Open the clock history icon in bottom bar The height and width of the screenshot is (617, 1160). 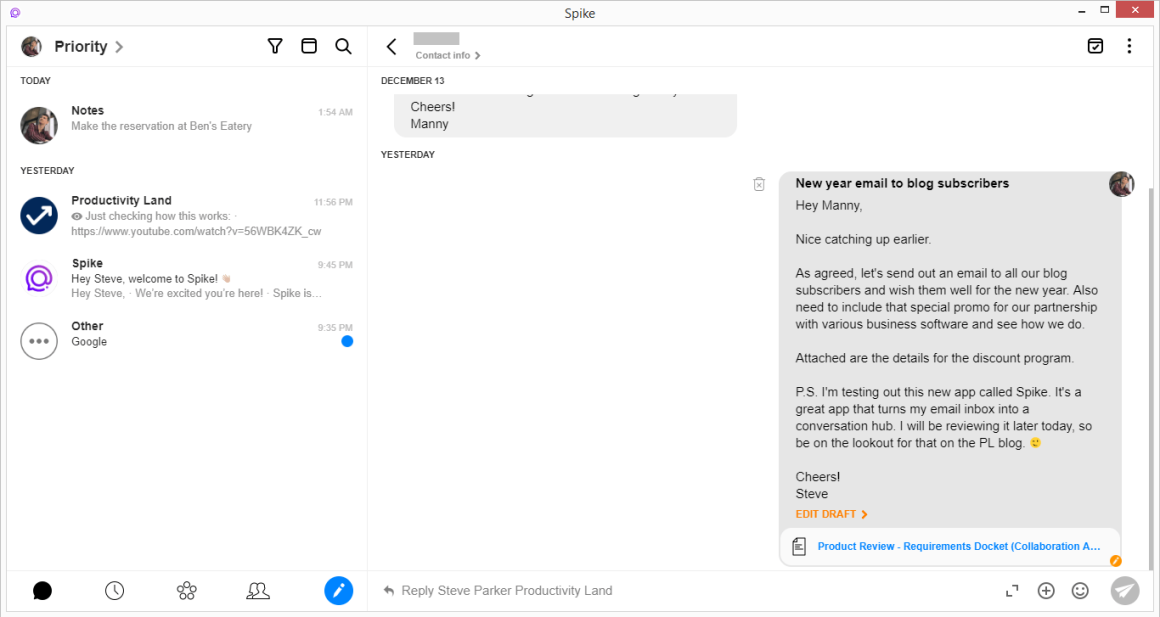pyautogui.click(x=114, y=590)
